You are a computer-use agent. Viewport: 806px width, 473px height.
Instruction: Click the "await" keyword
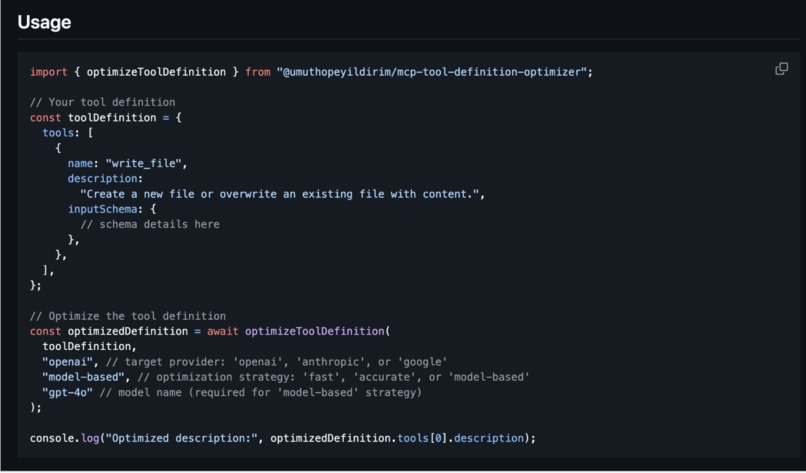pos(223,331)
